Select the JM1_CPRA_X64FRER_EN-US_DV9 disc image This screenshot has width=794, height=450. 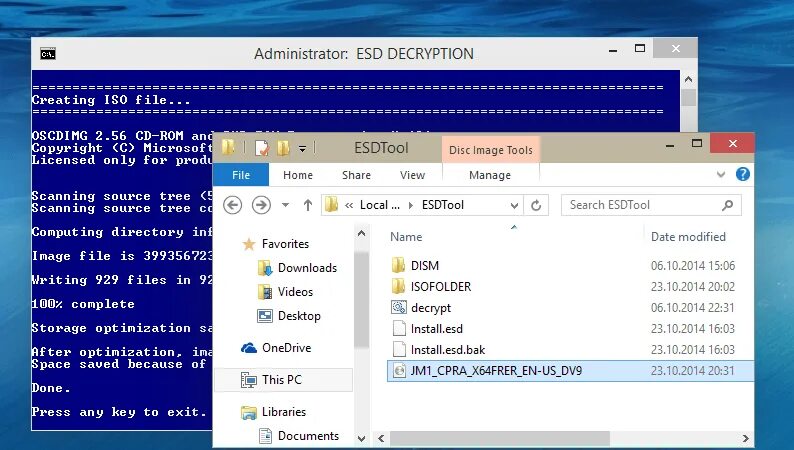tap(496, 371)
